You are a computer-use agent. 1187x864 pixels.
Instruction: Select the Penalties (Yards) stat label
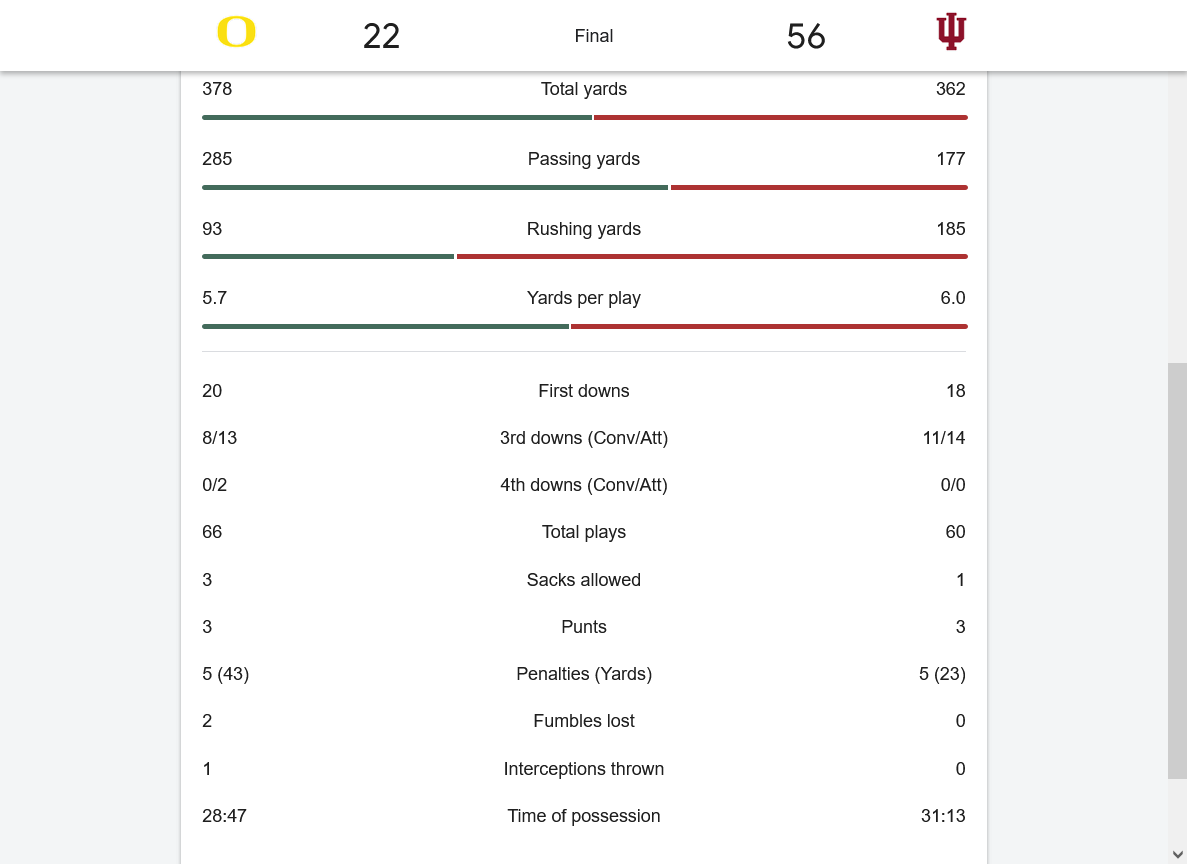(x=584, y=674)
